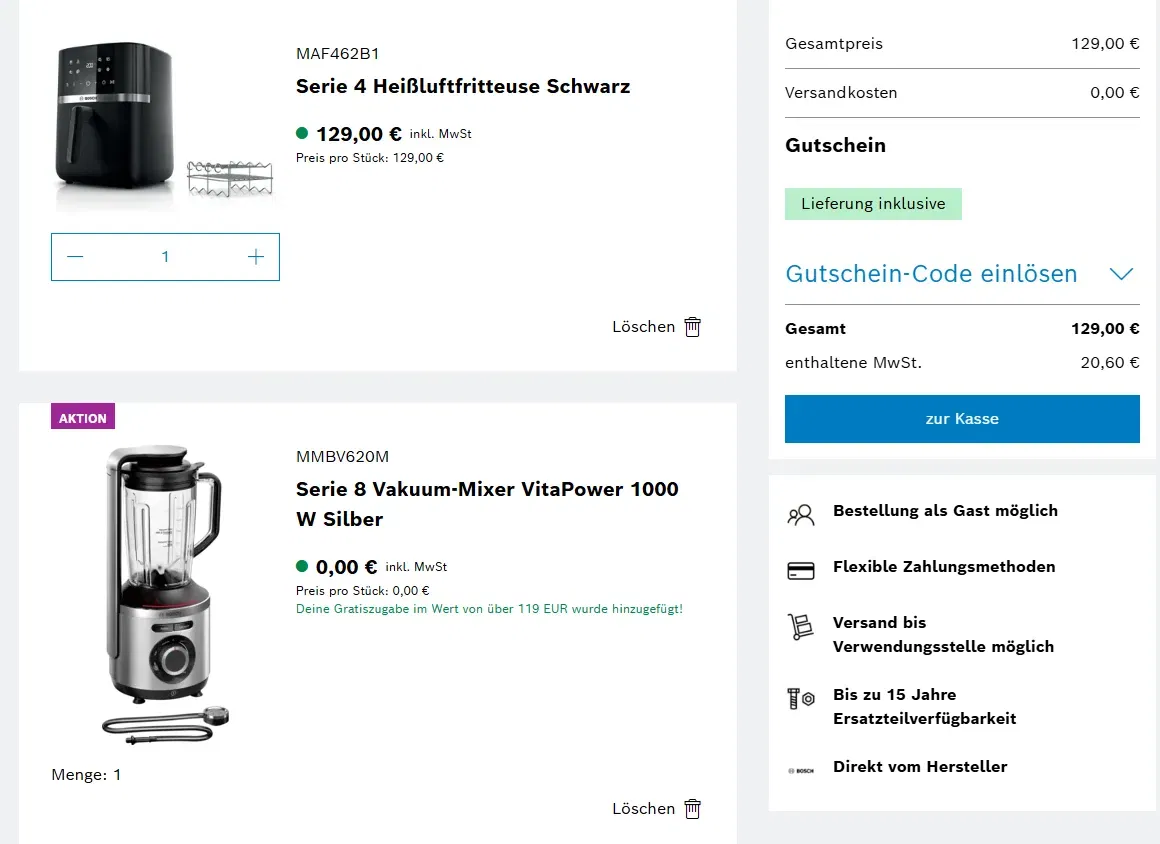Click the Lieferung inklusive badge

click(873, 204)
